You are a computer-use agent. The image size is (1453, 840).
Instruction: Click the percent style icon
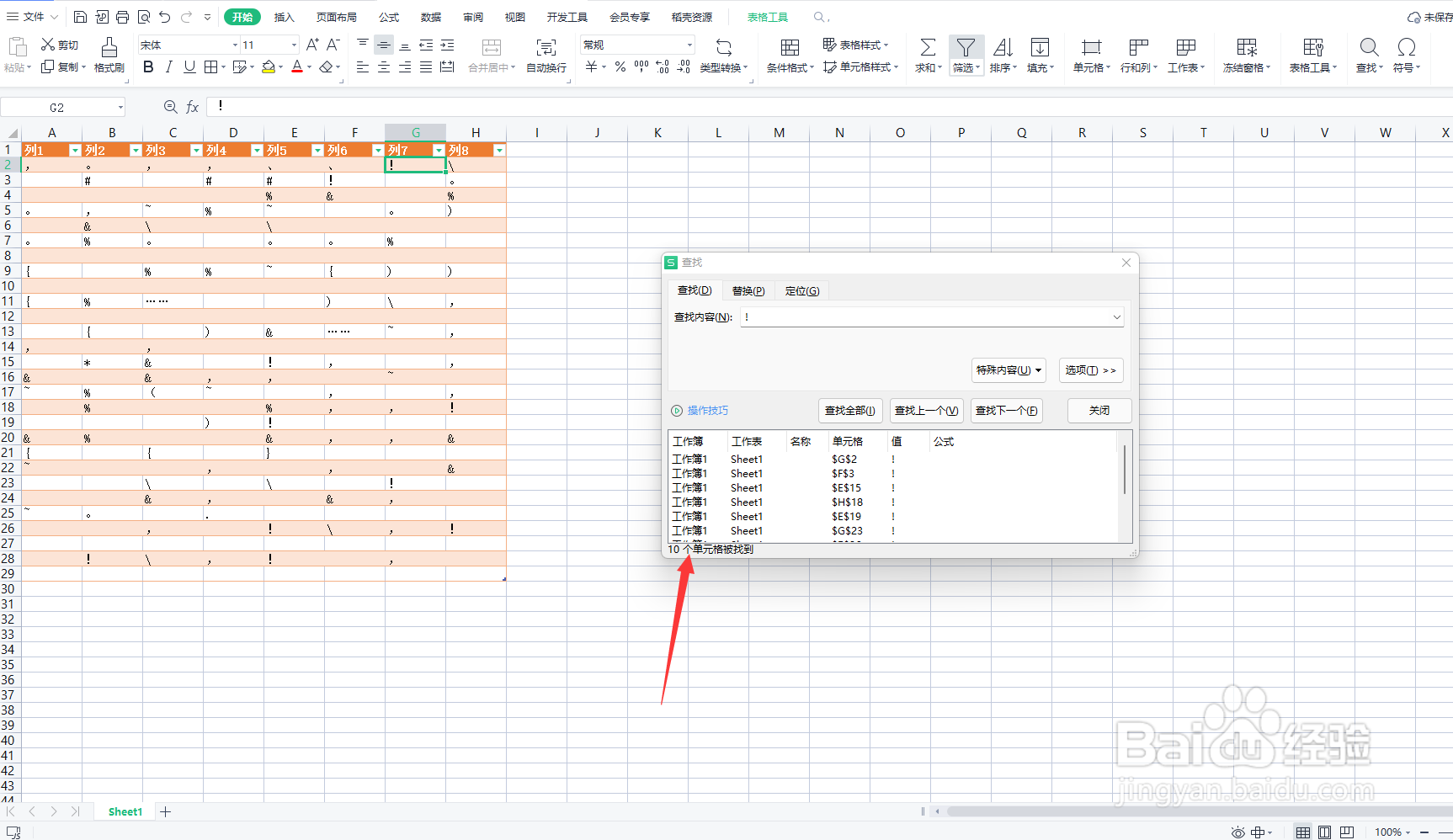coord(620,66)
